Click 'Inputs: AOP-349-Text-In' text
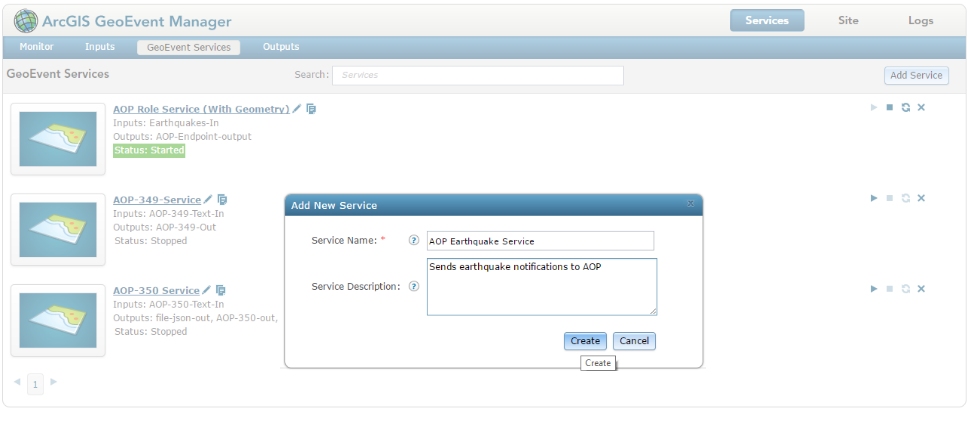The height and width of the screenshot is (424, 968). tap(169, 214)
